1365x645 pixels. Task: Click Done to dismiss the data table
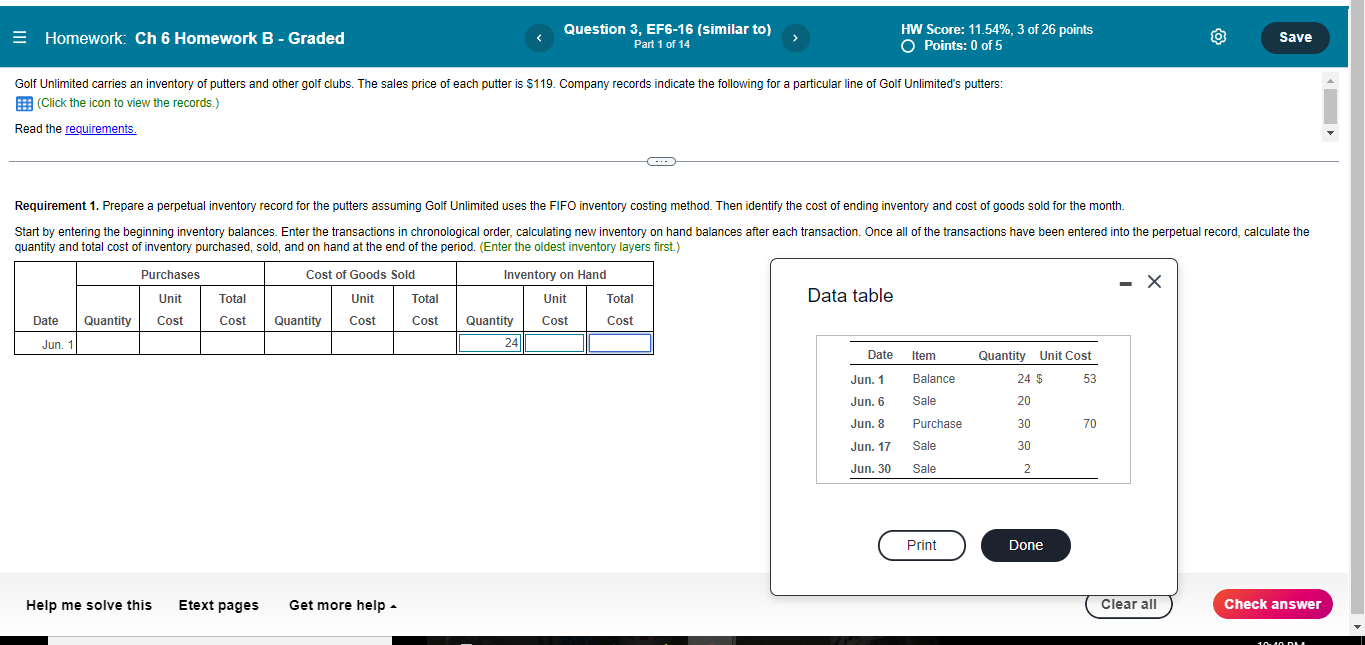[1025, 545]
